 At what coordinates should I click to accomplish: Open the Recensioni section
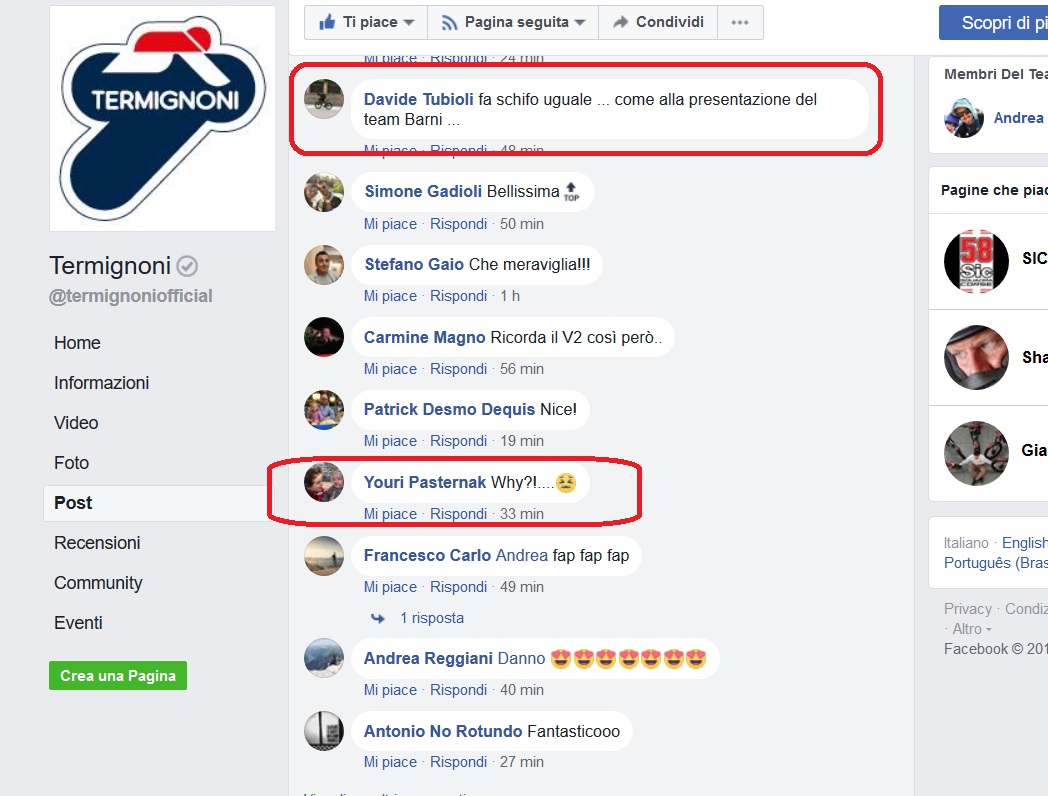pyautogui.click(x=97, y=543)
